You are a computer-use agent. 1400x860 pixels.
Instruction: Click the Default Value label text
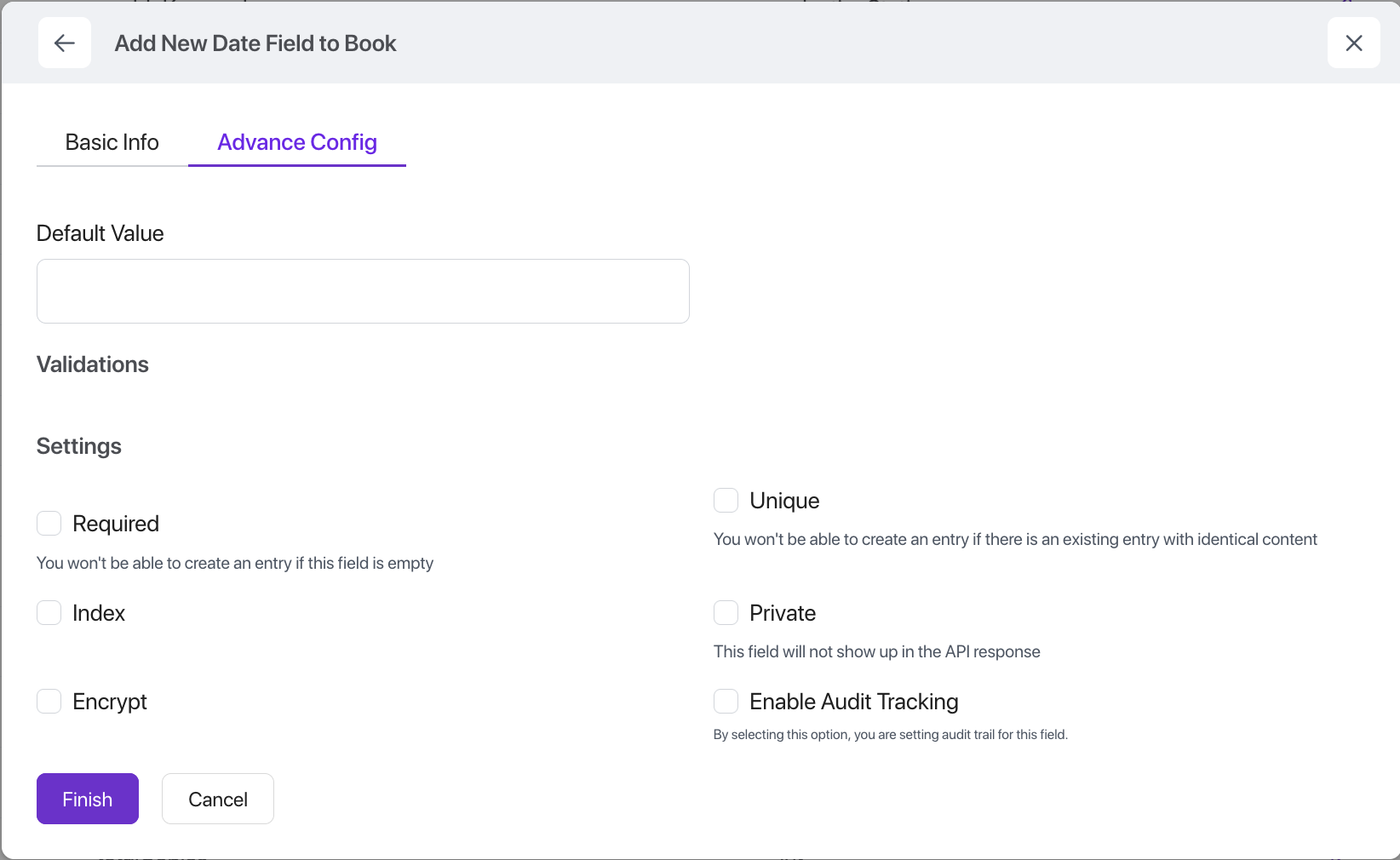click(x=100, y=233)
